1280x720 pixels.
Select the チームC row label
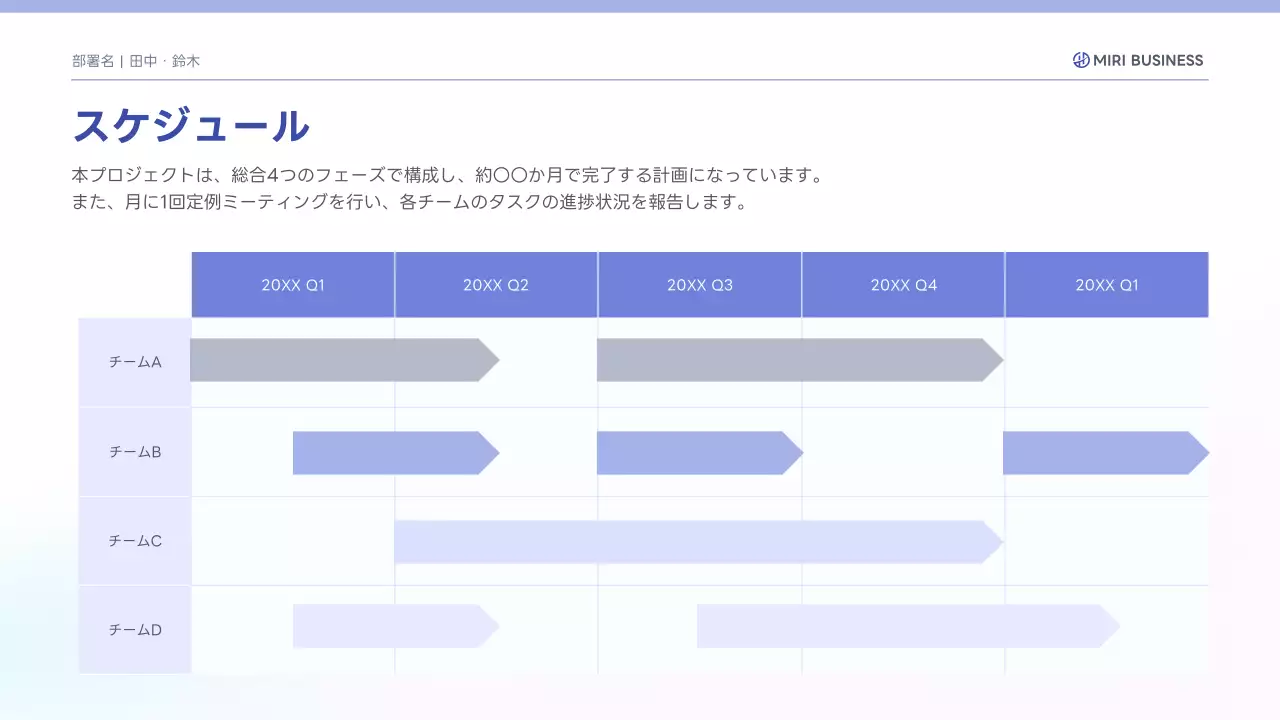pos(135,540)
